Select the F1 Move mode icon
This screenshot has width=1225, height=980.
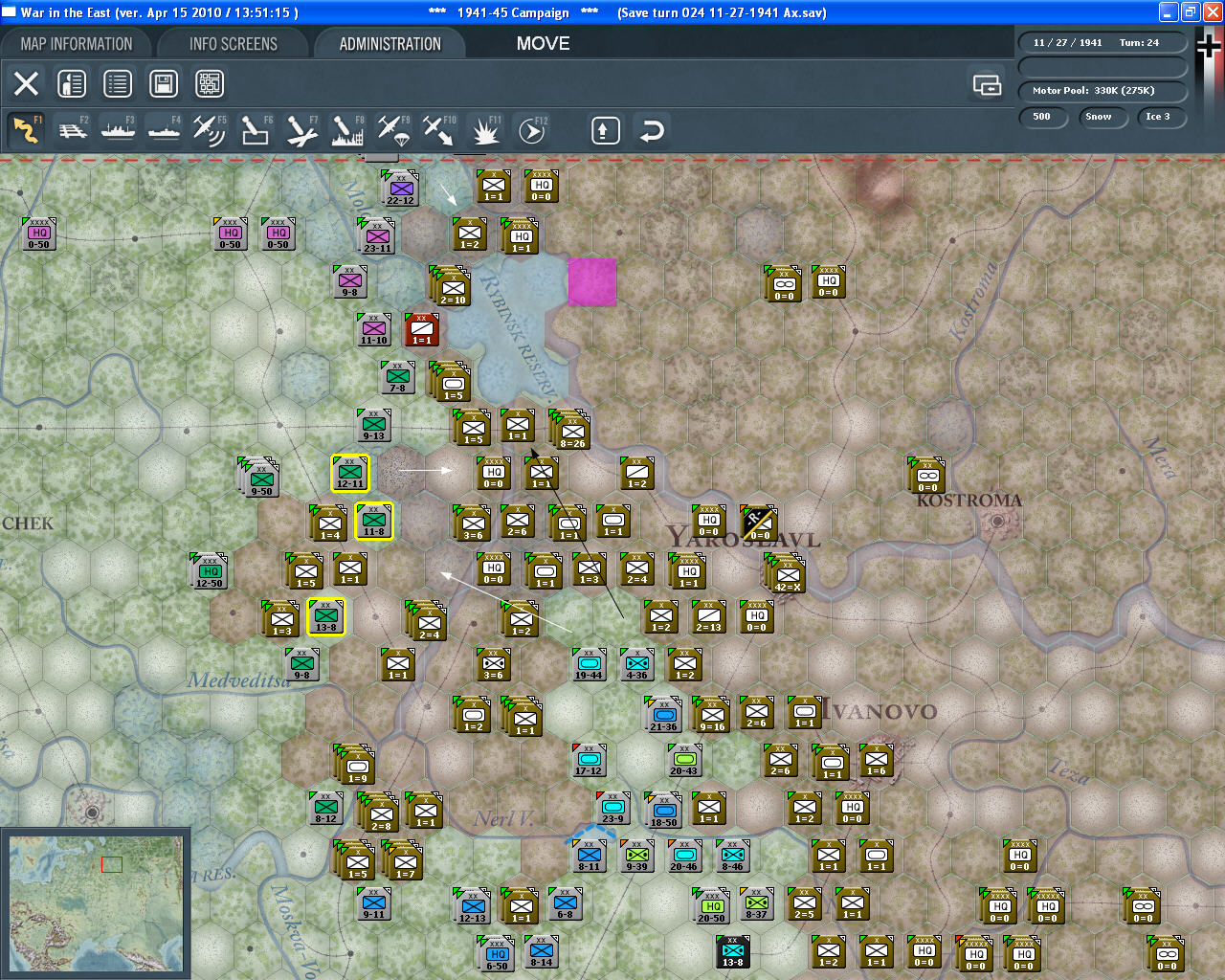click(x=26, y=130)
